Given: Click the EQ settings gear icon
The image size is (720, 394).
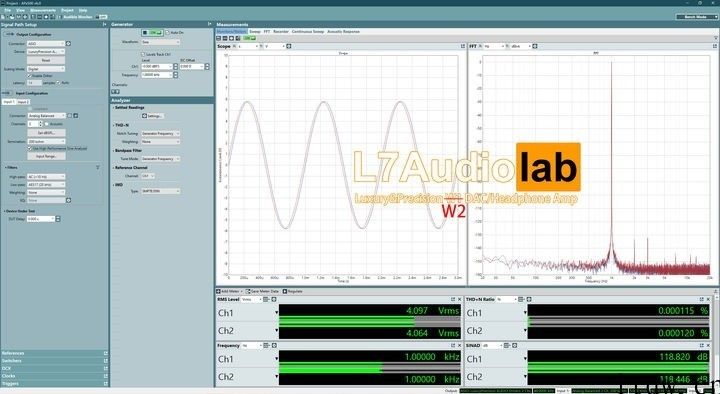Looking at the screenshot, I should [68, 200].
